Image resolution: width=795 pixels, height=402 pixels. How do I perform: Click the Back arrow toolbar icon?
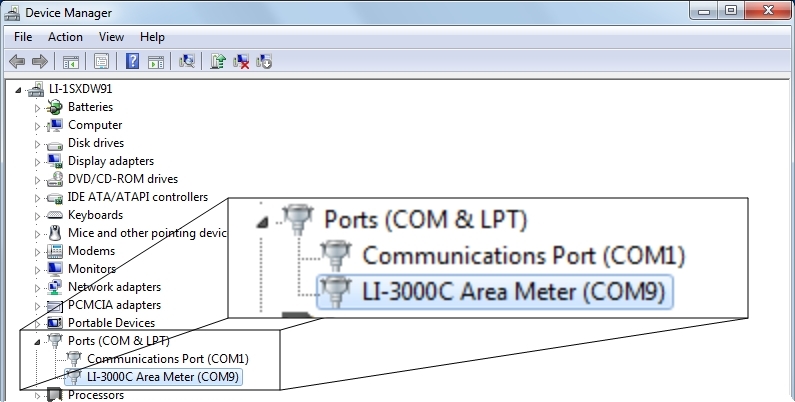pyautogui.click(x=17, y=62)
